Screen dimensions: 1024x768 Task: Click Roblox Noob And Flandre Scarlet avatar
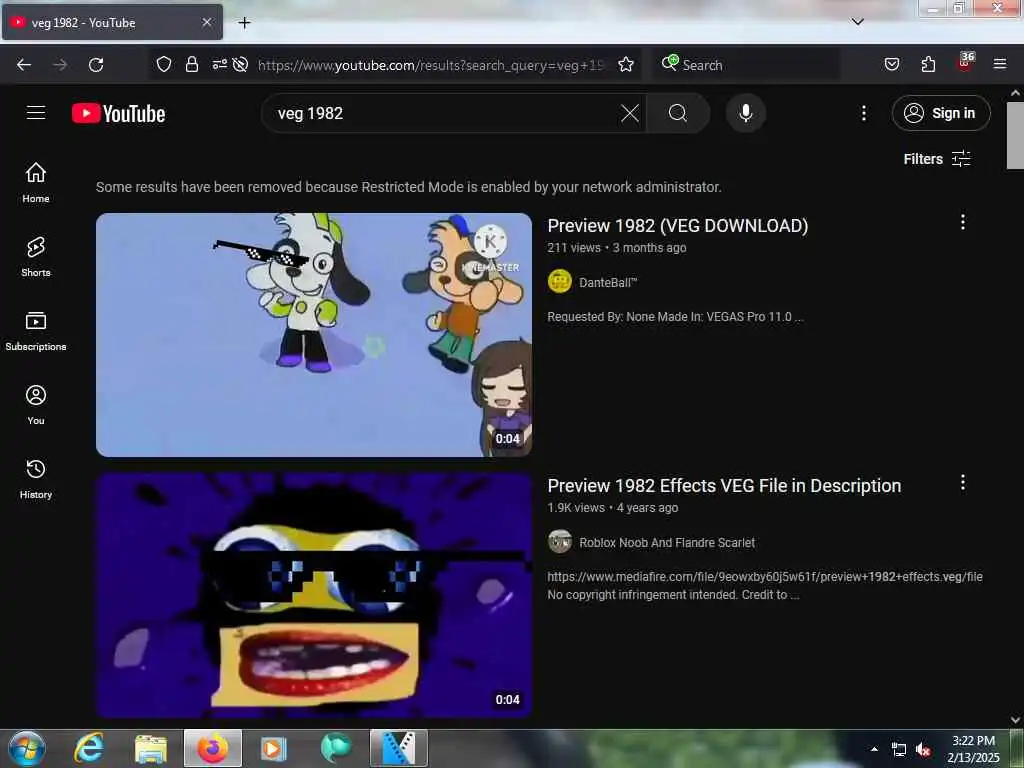click(560, 541)
